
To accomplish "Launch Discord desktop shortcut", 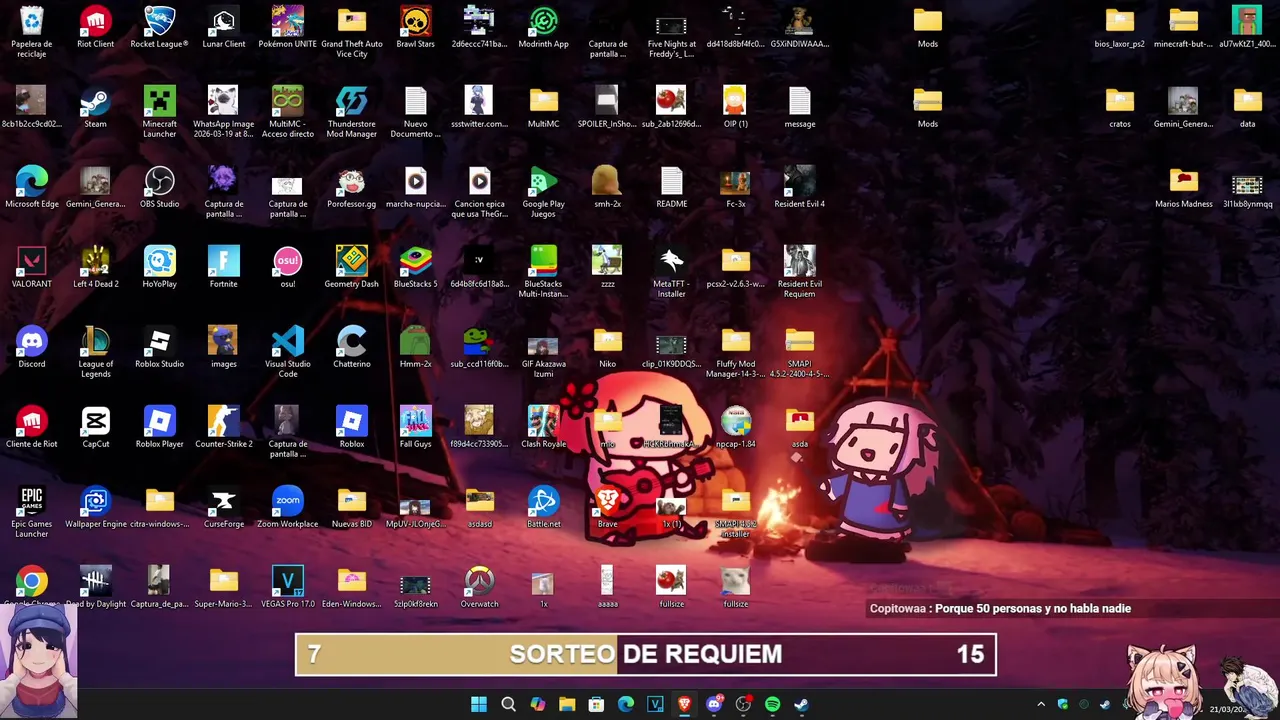I will (x=32, y=347).
